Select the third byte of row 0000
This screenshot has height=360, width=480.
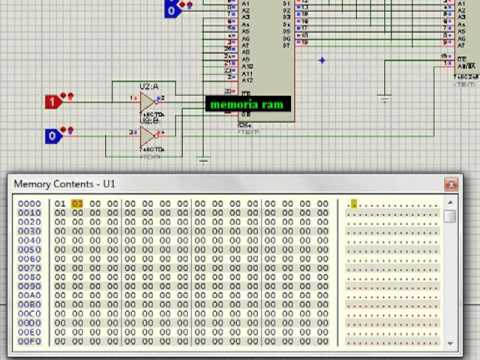pyautogui.click(x=95, y=204)
